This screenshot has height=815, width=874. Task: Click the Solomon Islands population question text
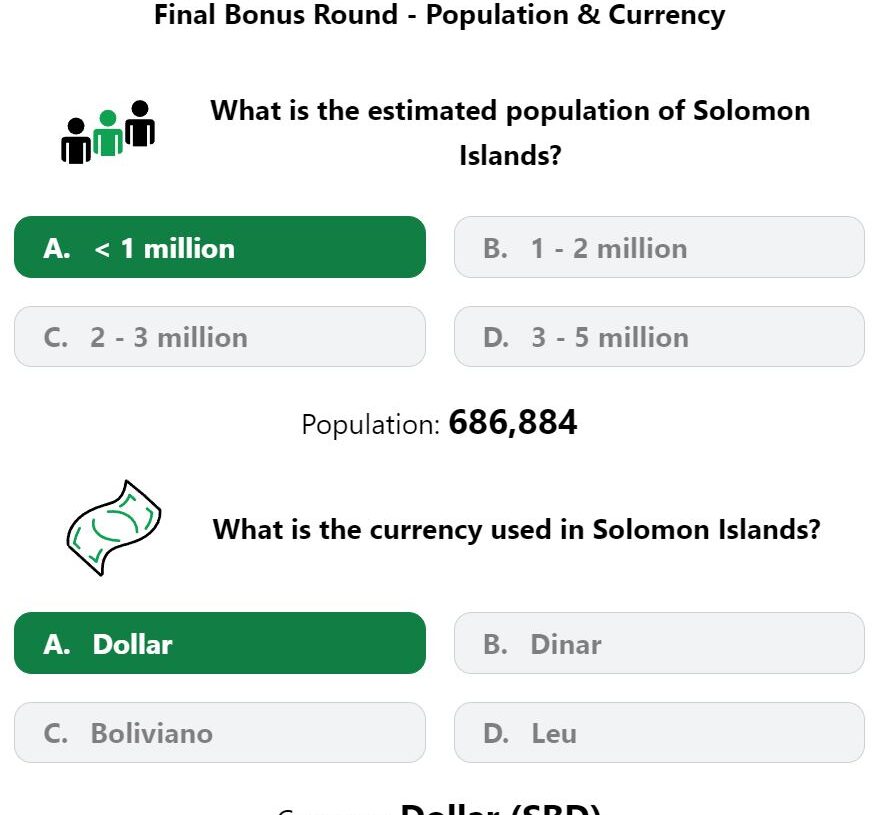tap(510, 133)
